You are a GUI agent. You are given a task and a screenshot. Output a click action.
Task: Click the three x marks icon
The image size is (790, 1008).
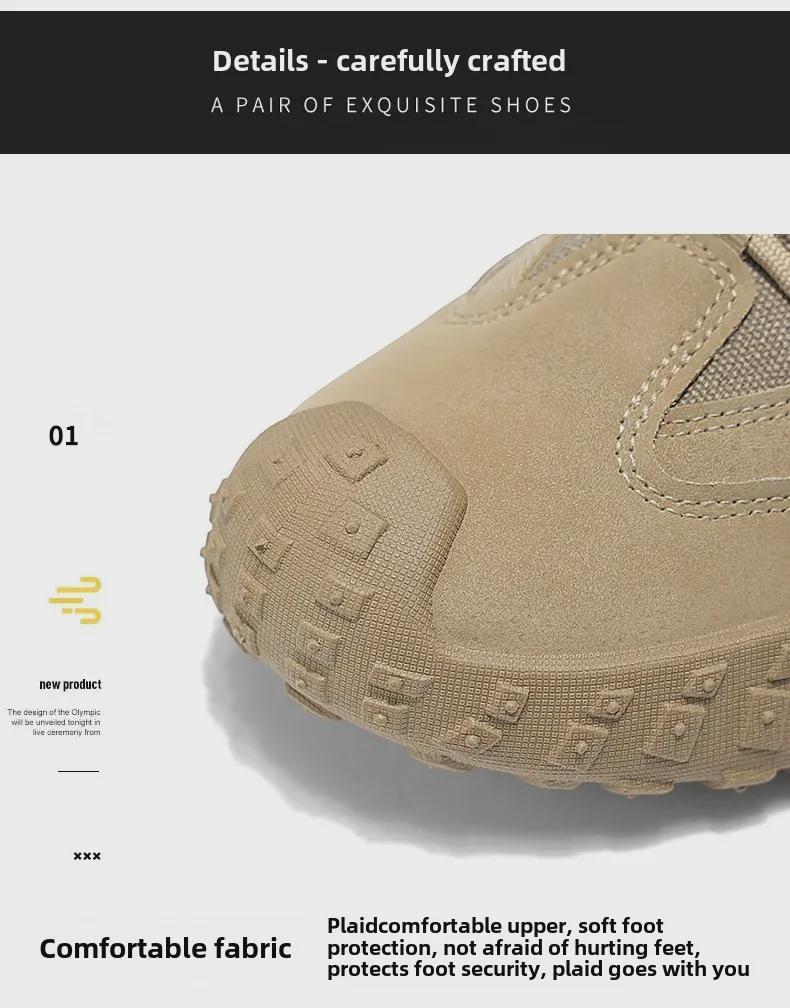(87, 856)
